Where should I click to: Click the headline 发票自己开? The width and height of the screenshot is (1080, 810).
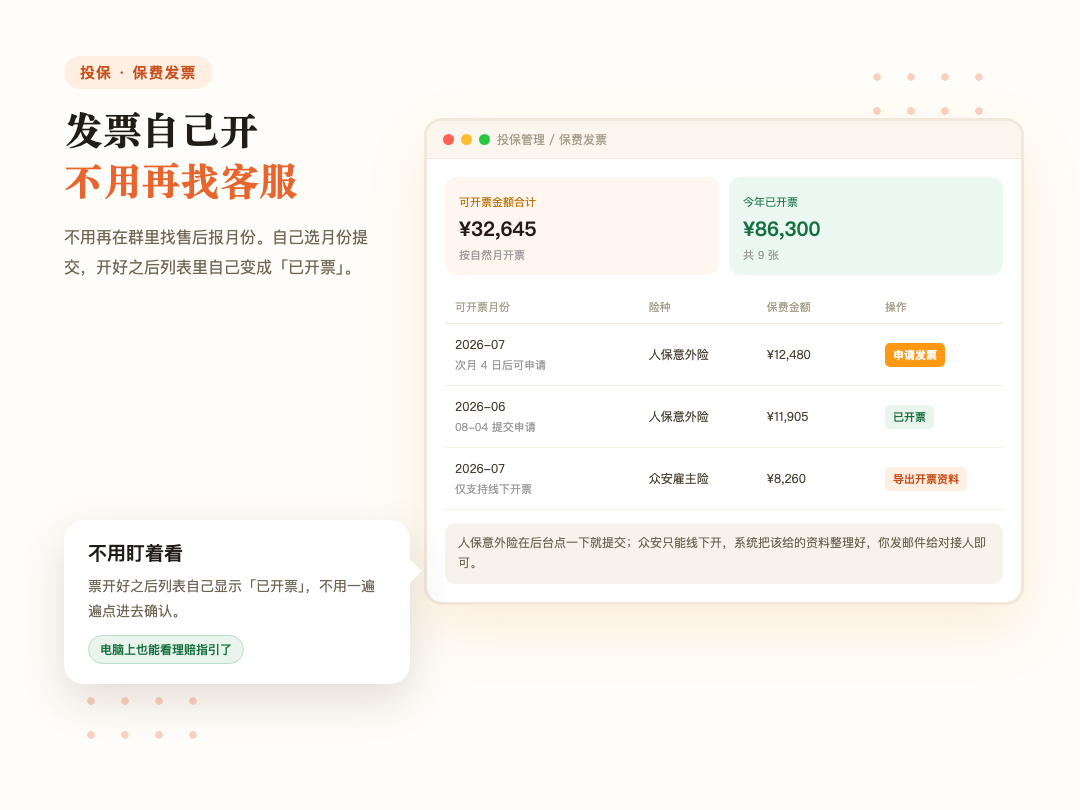point(161,131)
